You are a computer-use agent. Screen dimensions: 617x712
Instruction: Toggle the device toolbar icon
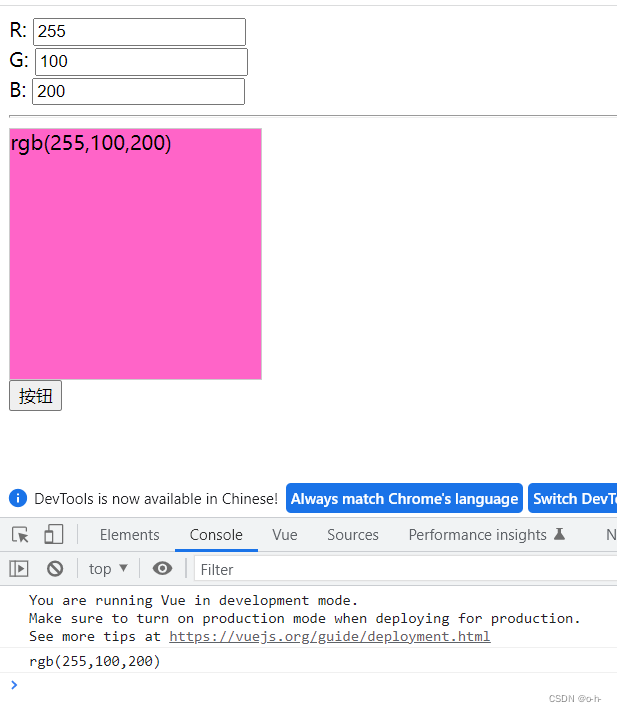pos(54,534)
